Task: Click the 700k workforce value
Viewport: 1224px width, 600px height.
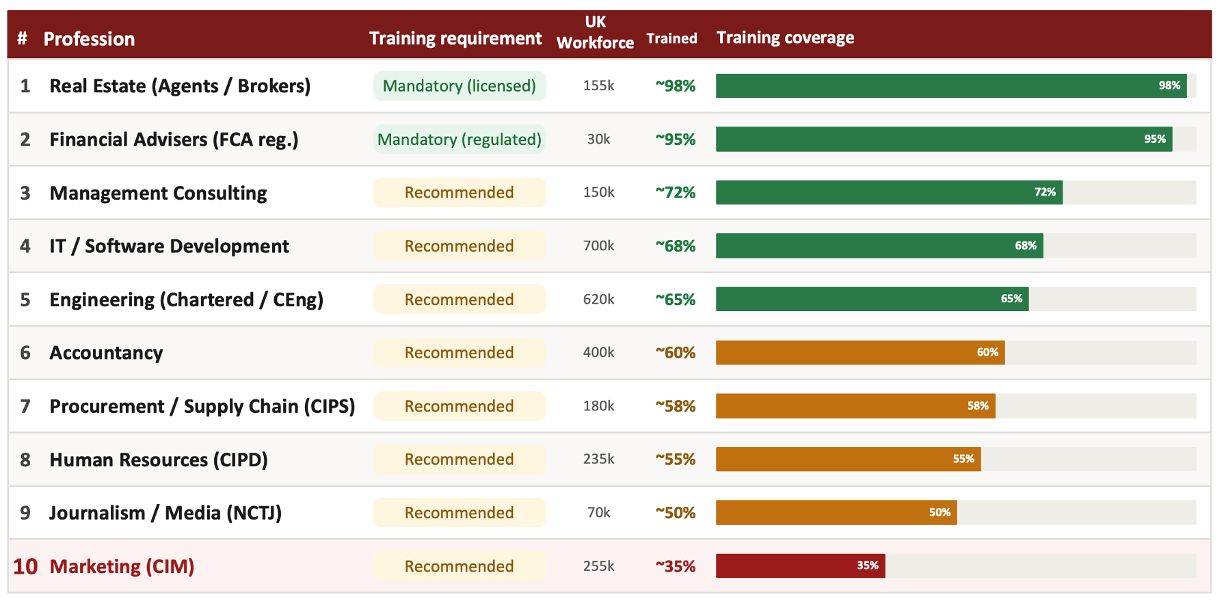Action: coord(598,246)
